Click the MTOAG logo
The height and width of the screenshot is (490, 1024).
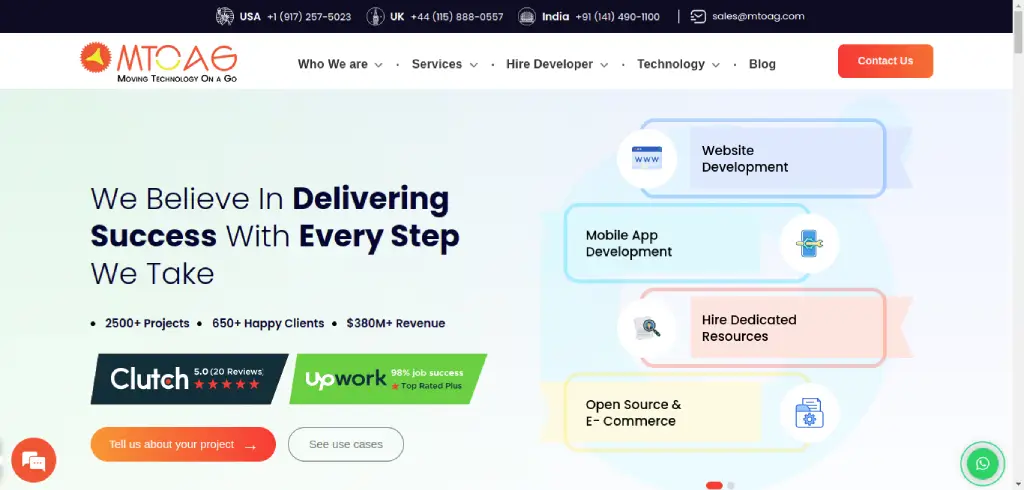point(158,62)
